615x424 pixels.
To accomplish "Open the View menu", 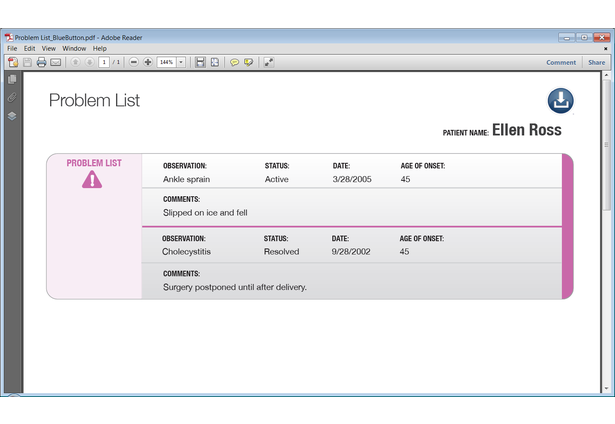I will (49, 48).
